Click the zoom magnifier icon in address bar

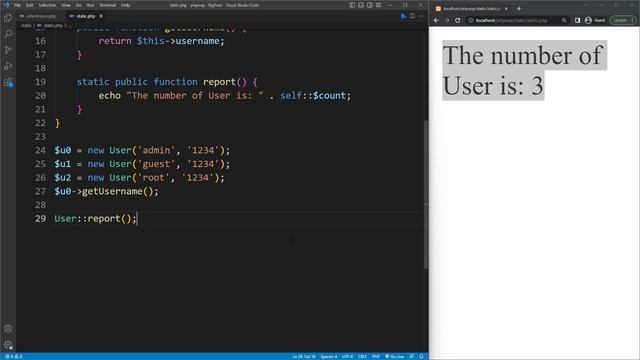pyautogui.click(x=564, y=20)
